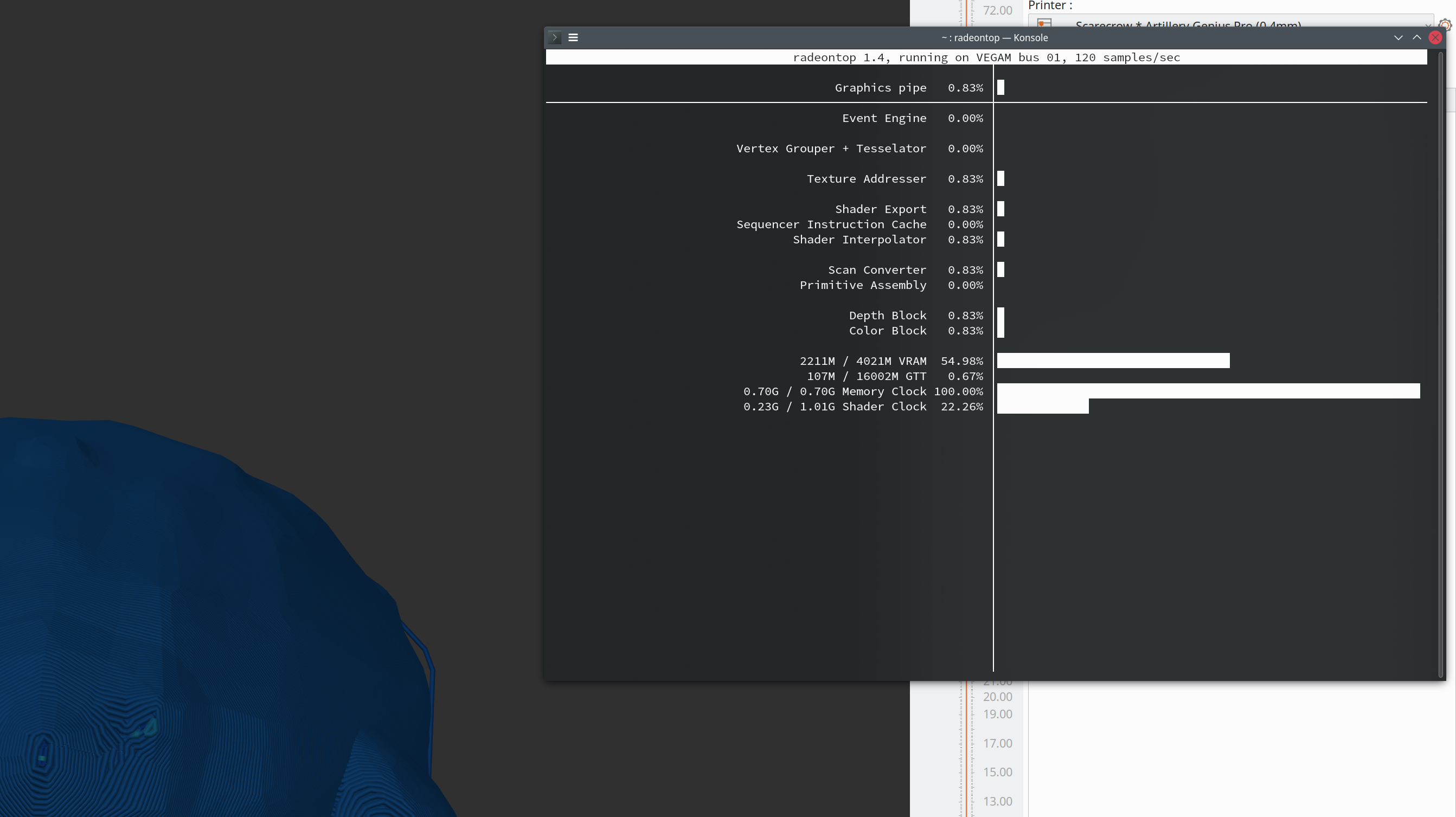Click the minimize chevron on the Konsole window
The height and width of the screenshot is (817, 1456).
coord(1399,37)
